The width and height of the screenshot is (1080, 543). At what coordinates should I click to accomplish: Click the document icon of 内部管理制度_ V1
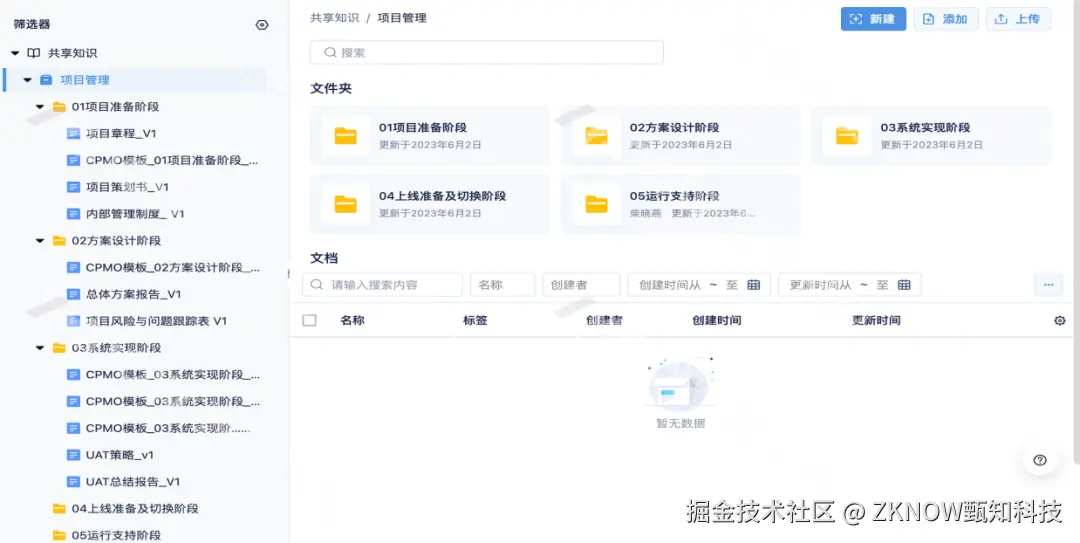pyautogui.click(x=74, y=214)
